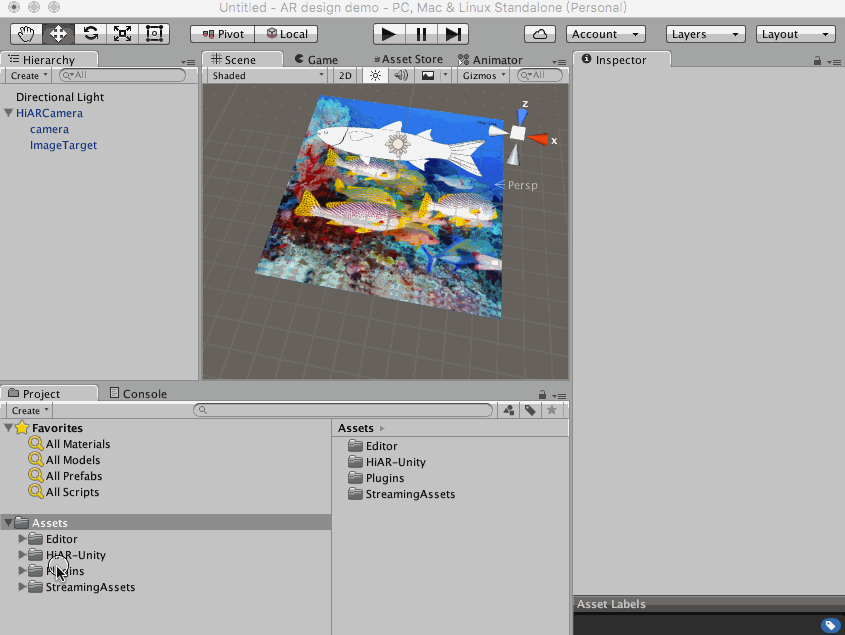This screenshot has width=845, height=635.
Task: Click the Project panel search field
Action: 343,411
